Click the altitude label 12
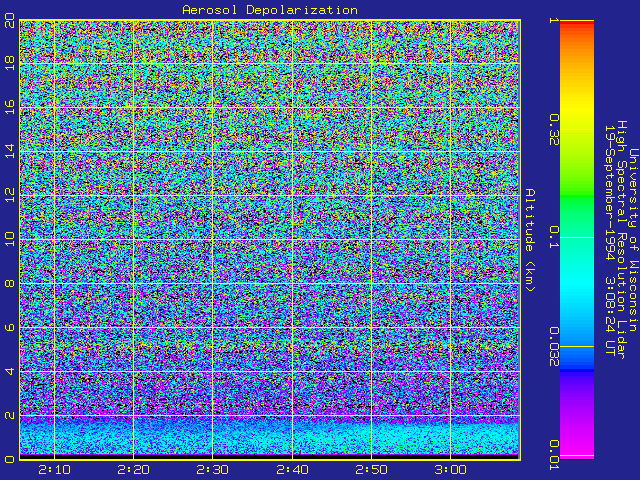 pos(9,195)
